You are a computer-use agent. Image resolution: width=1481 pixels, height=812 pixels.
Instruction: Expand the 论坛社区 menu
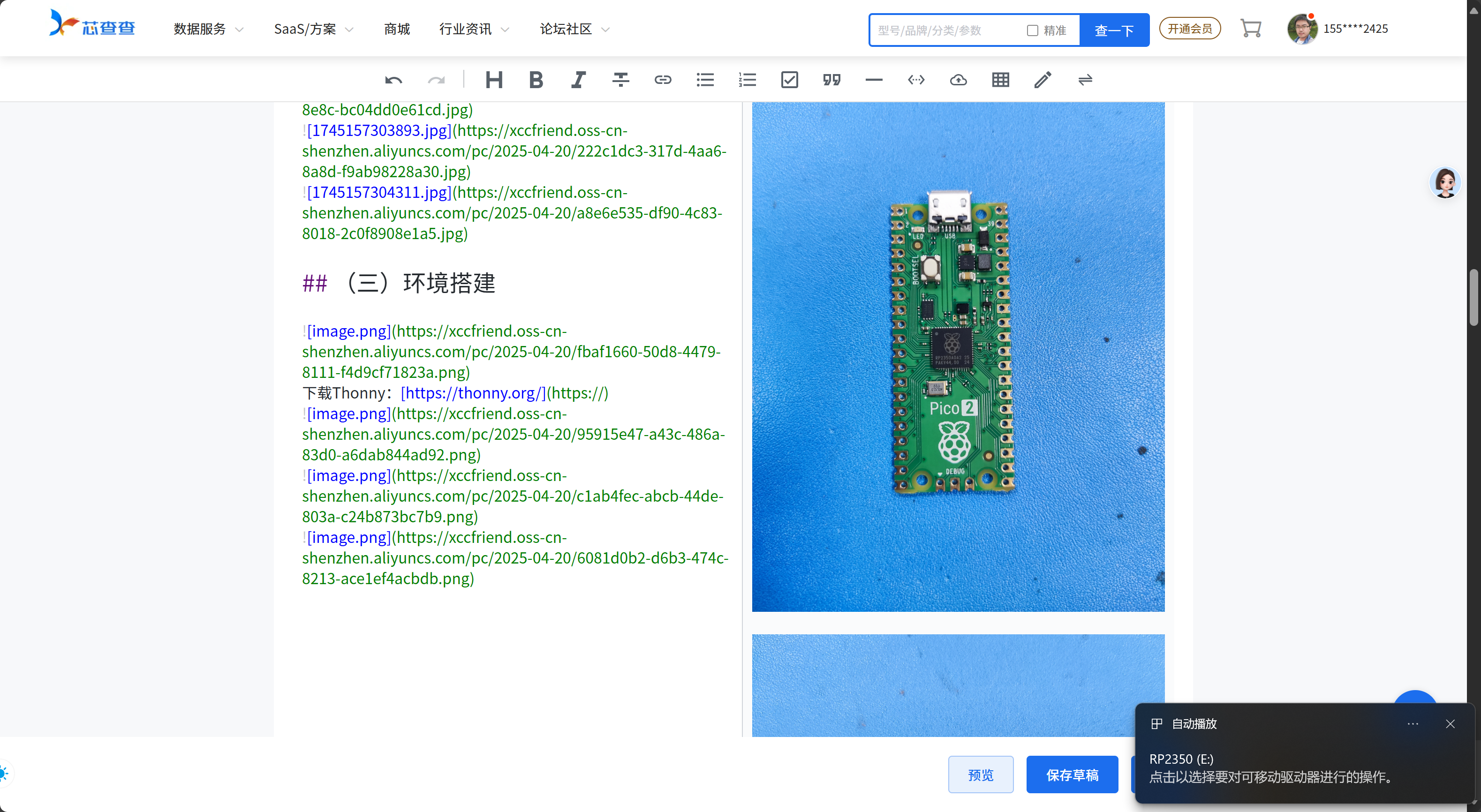574,29
